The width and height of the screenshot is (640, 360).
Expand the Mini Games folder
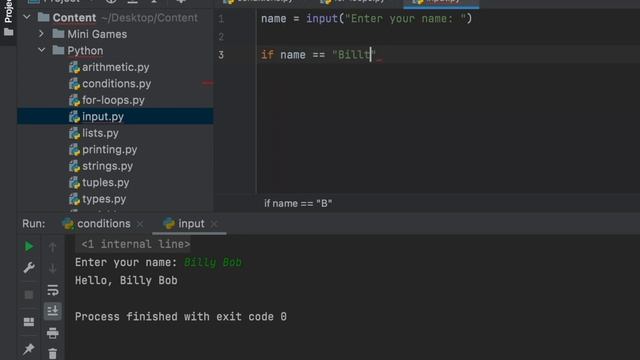coord(41,34)
